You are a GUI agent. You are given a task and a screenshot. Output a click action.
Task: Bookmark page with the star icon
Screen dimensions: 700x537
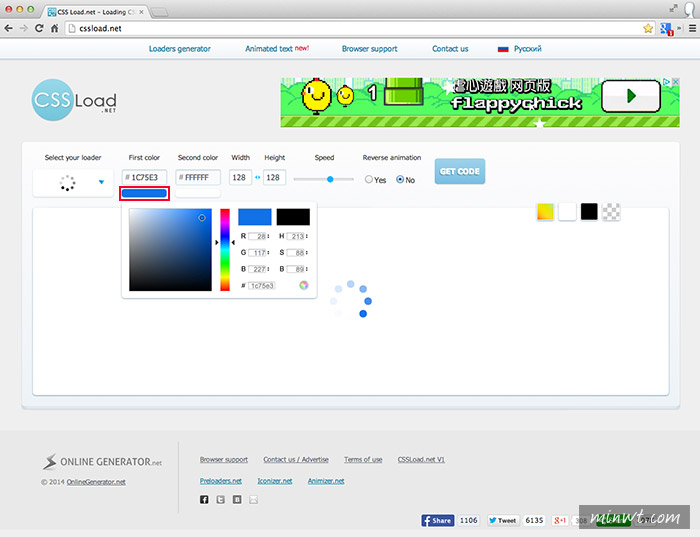click(648, 29)
